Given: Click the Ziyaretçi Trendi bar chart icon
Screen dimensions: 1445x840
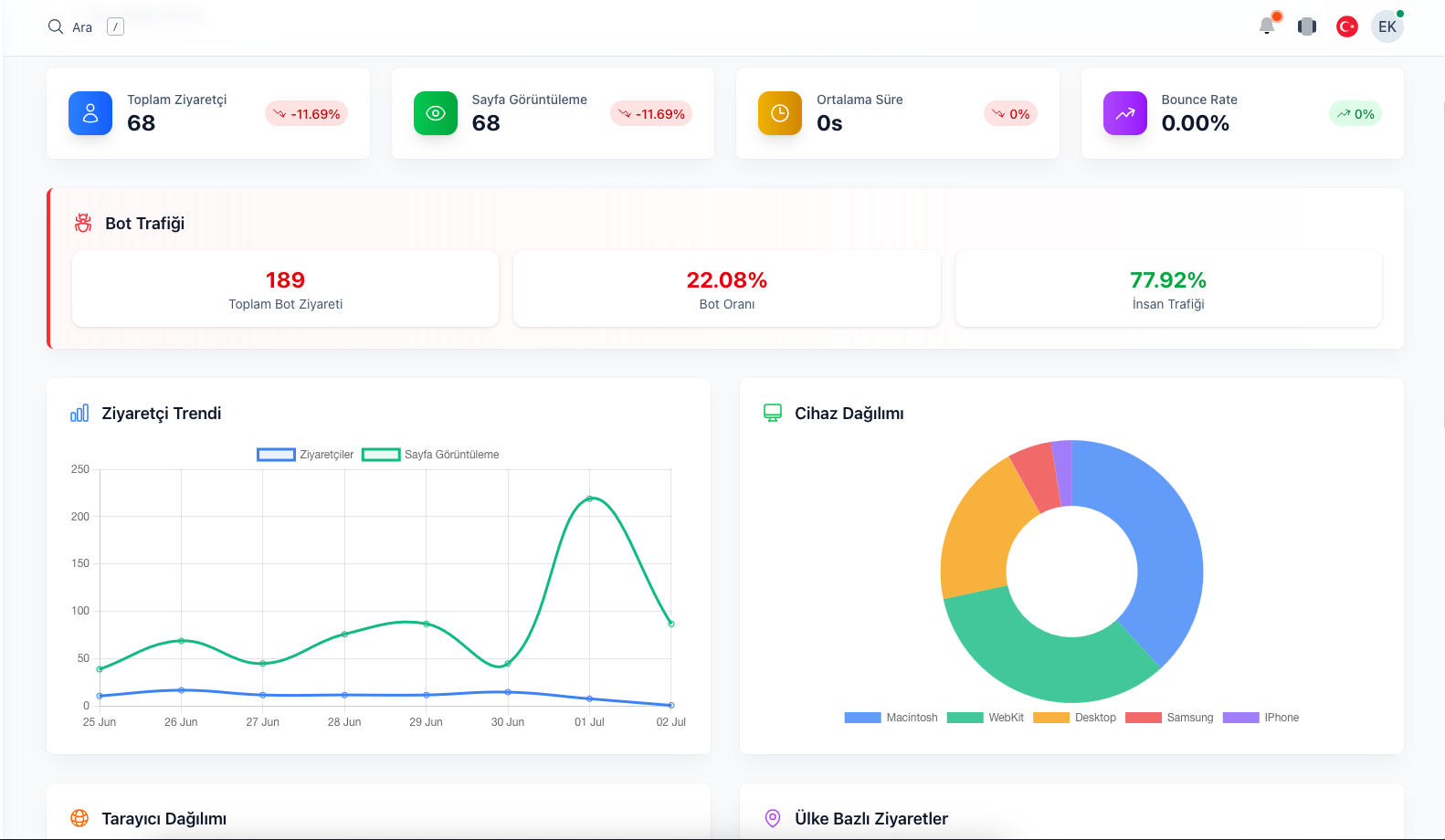Looking at the screenshot, I should click(x=79, y=413).
